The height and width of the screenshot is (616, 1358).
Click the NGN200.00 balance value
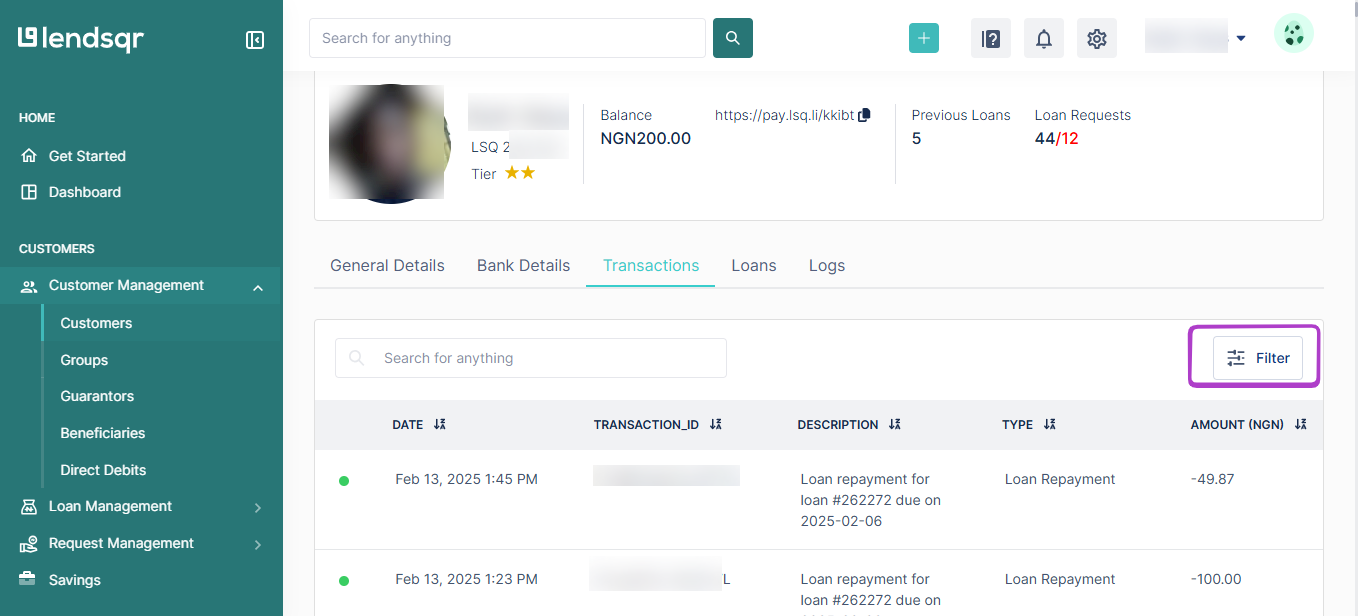(646, 139)
